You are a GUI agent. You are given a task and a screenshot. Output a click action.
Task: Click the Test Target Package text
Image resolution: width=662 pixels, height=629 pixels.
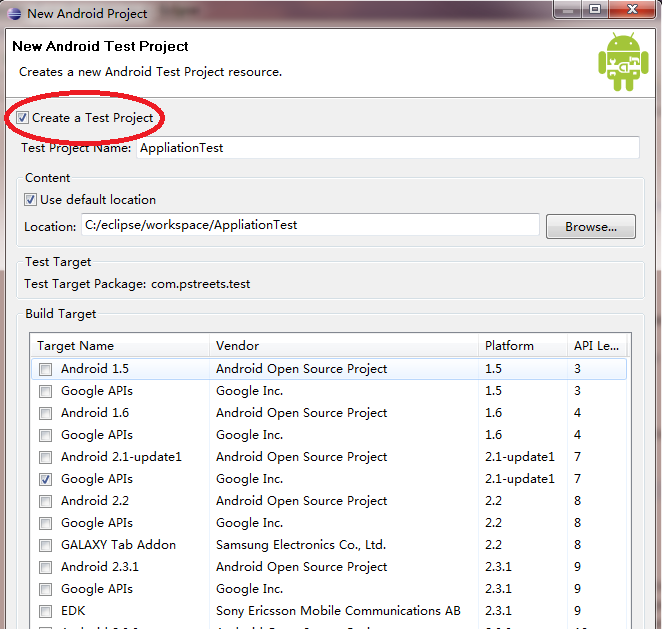point(137,284)
